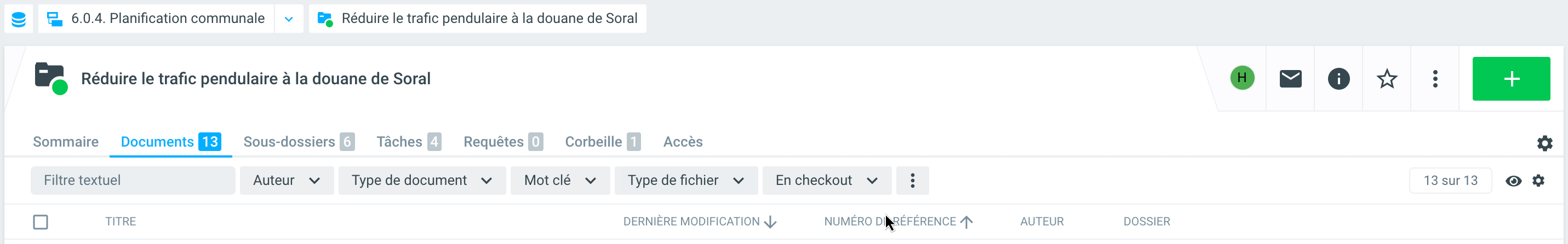Open the dossier three-dot actions menu
The width and height of the screenshot is (1568, 244).
(1435, 79)
